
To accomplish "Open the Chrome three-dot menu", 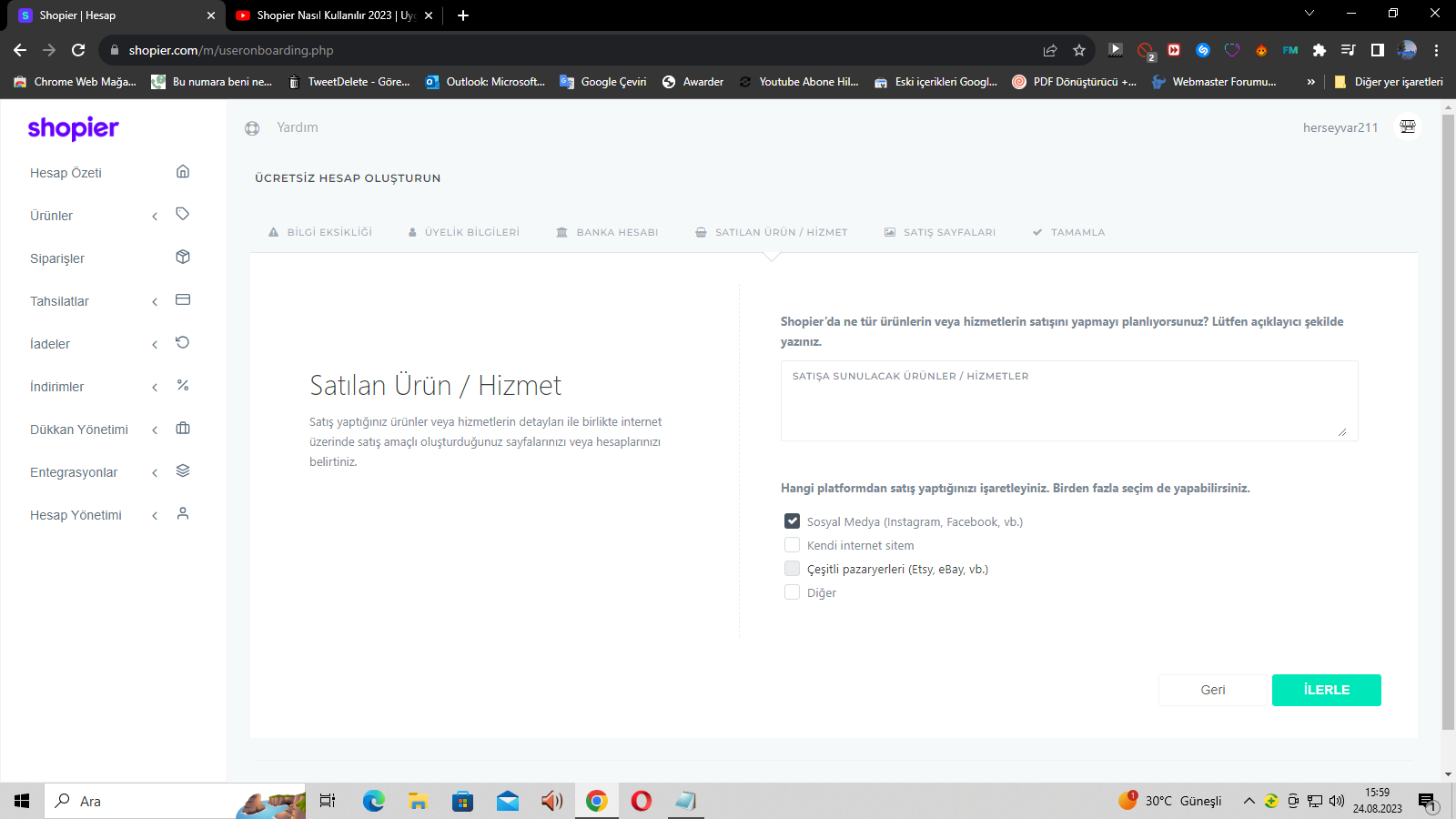I will (x=1436, y=50).
